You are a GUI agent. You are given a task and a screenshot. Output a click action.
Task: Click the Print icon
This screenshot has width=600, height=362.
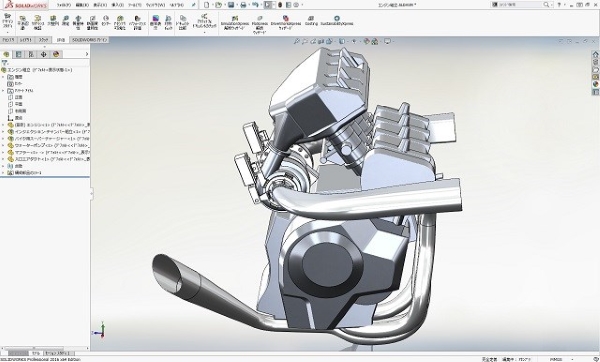pyautogui.click(x=243, y=5)
